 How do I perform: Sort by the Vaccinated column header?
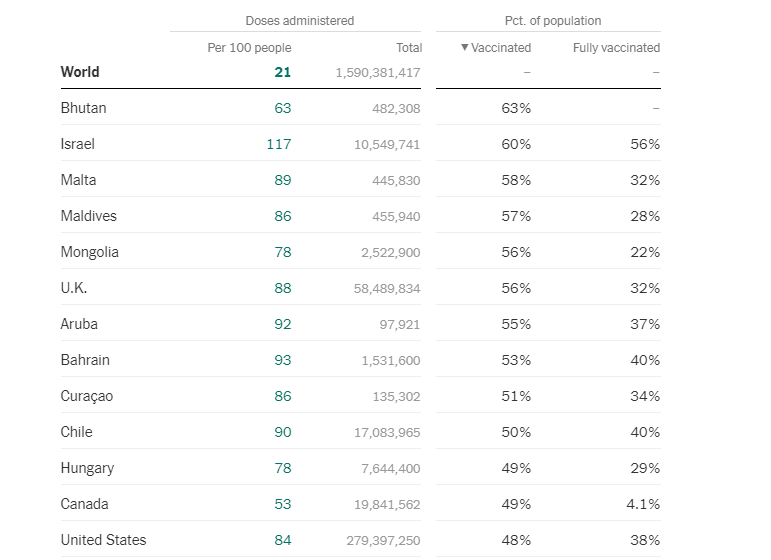pos(496,48)
